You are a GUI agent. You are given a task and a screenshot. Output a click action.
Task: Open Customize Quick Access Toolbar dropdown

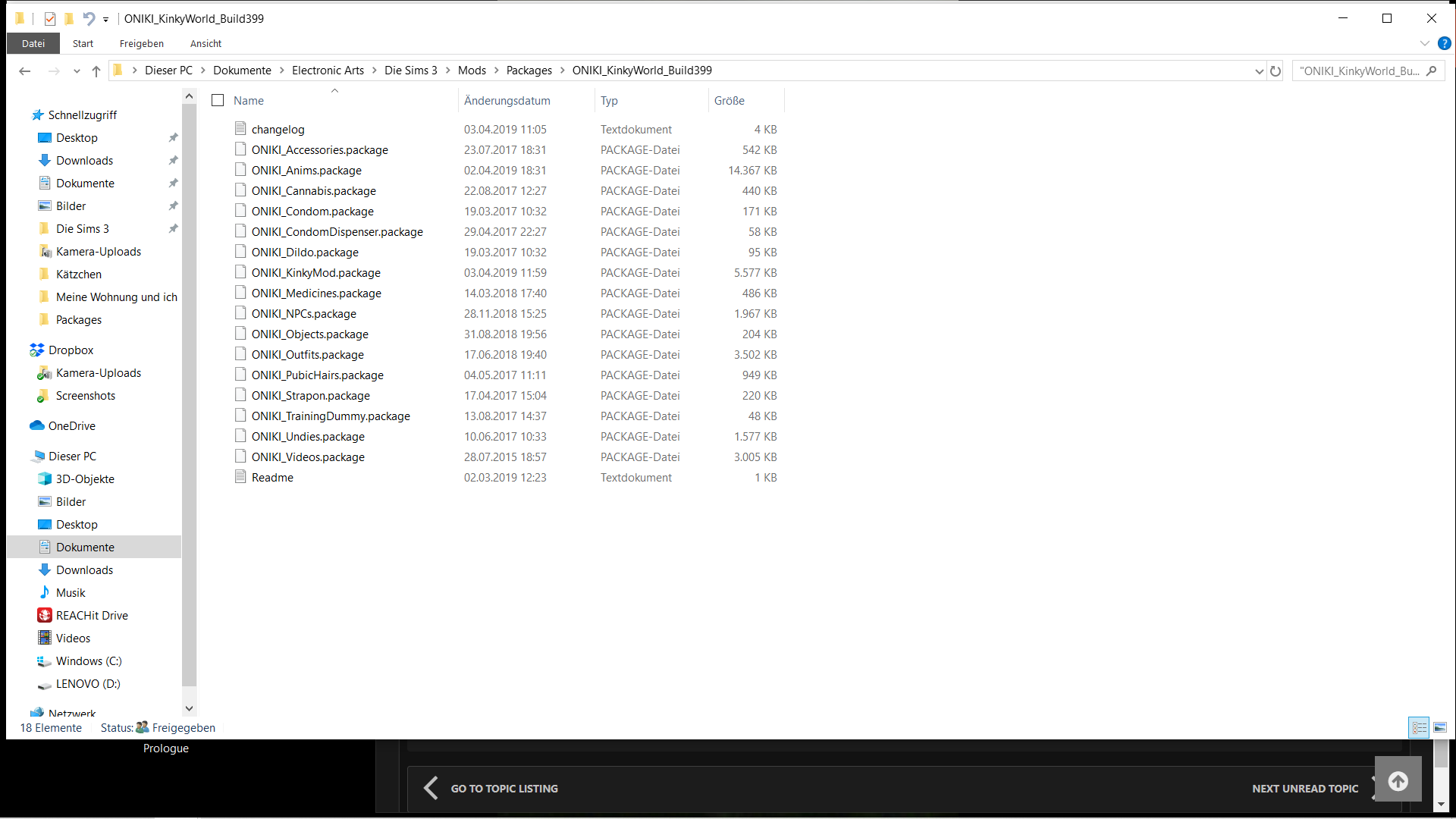(x=105, y=19)
